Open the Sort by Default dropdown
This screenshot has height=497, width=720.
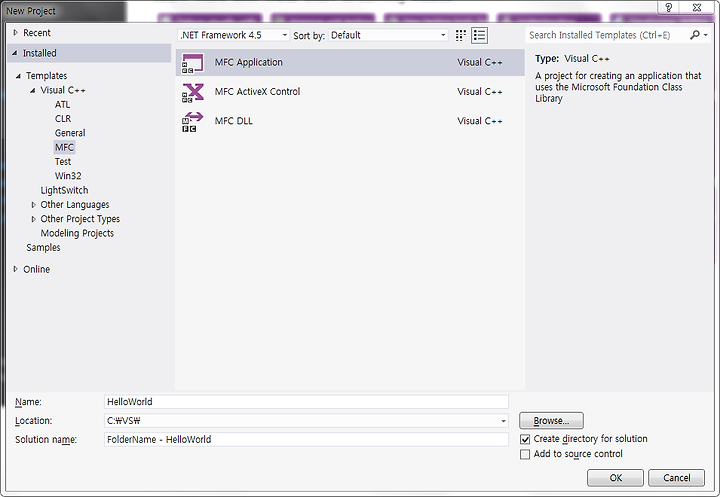pos(388,35)
